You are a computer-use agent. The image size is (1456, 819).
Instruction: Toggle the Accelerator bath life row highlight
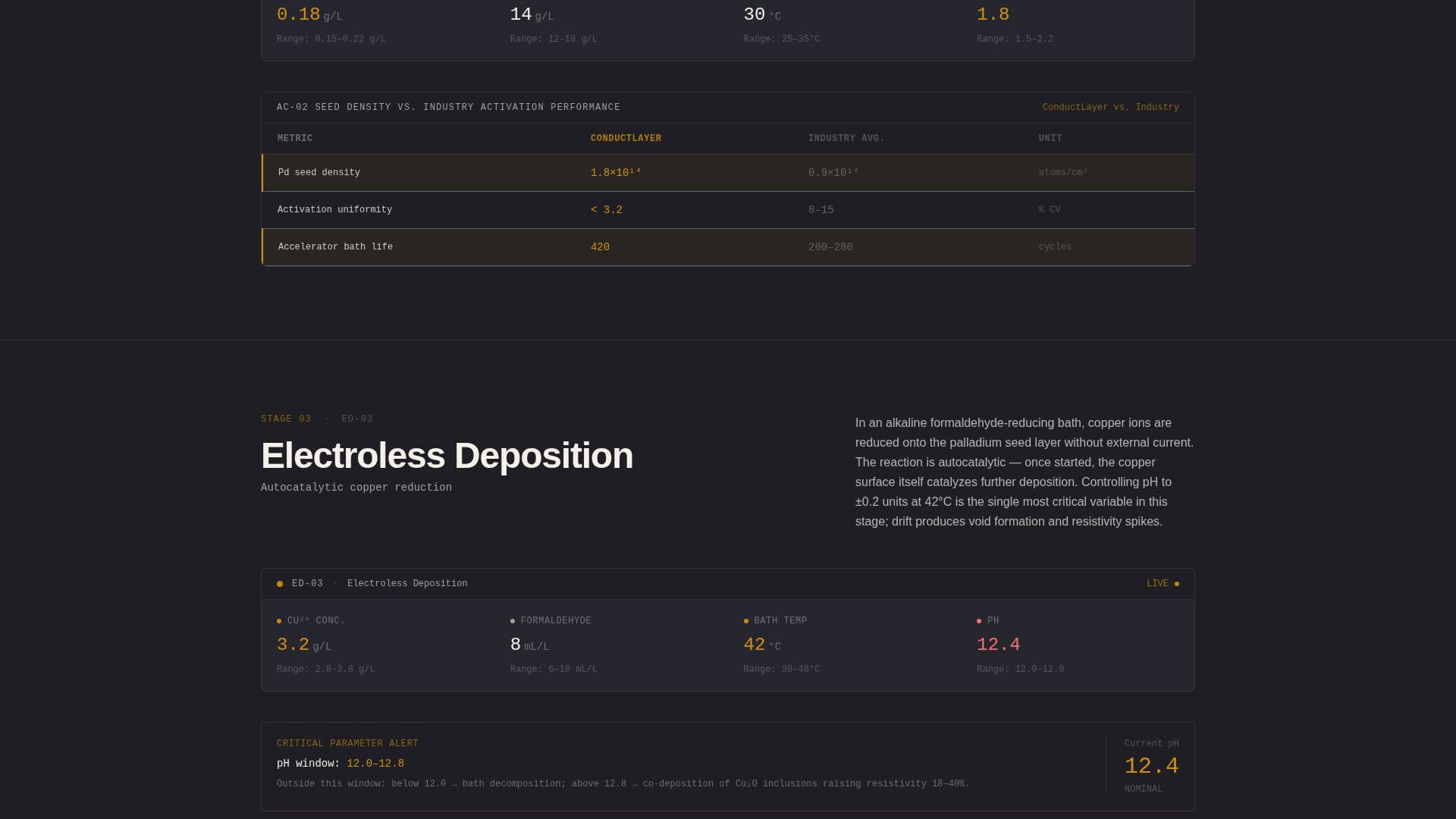(531, 246)
